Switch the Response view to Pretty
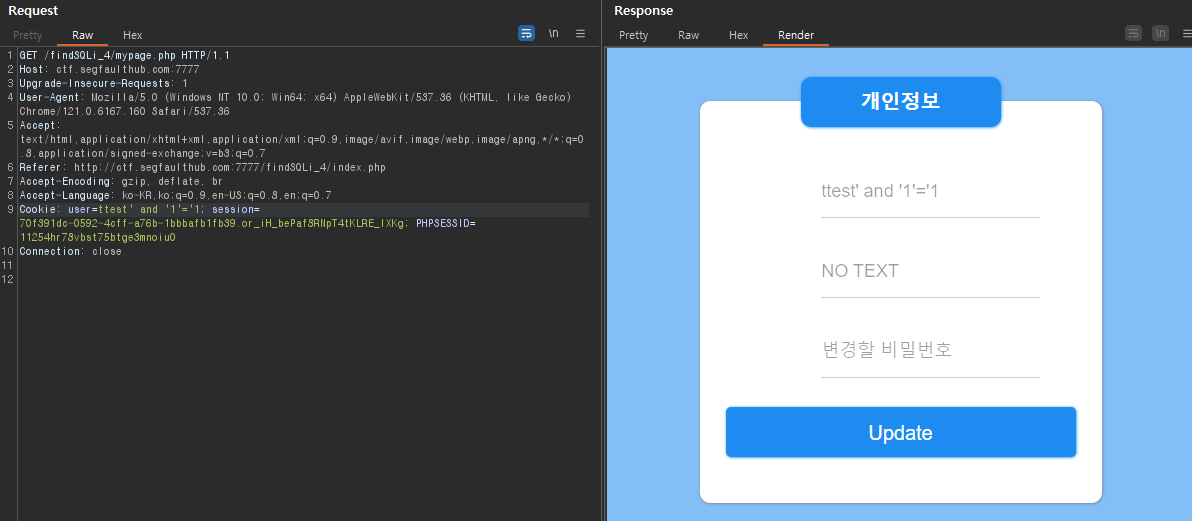1192x521 pixels. tap(633, 35)
